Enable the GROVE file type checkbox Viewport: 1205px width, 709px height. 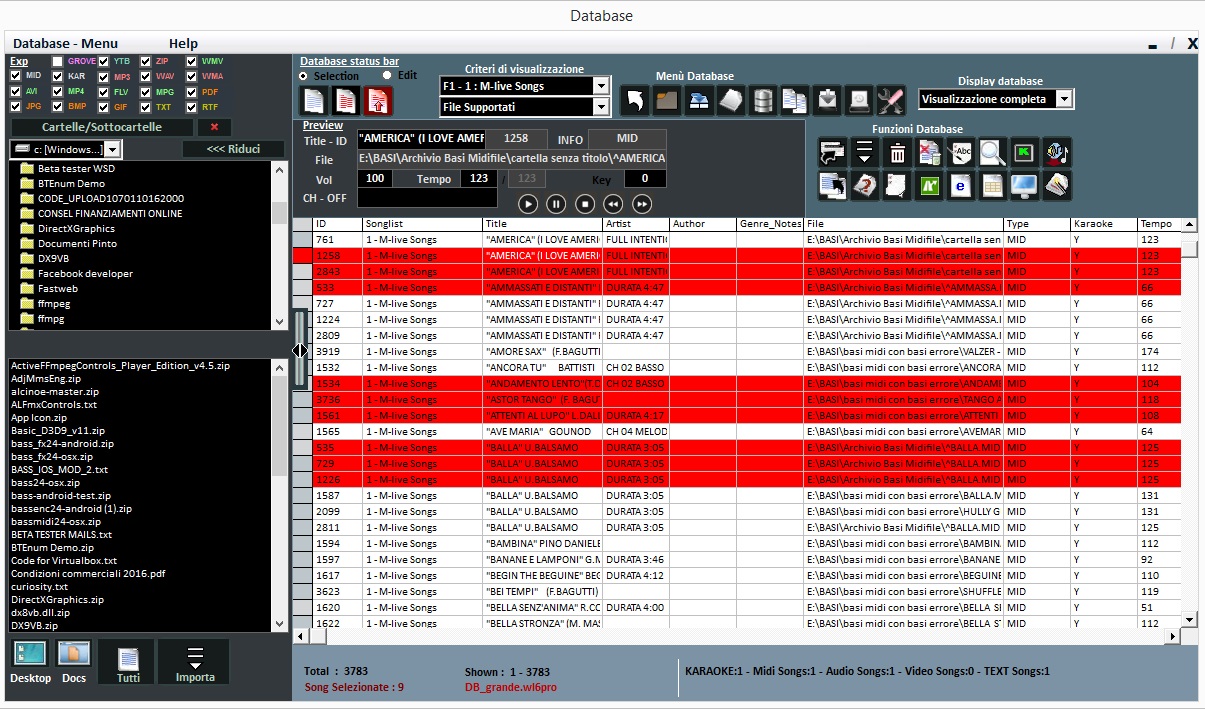[57, 62]
